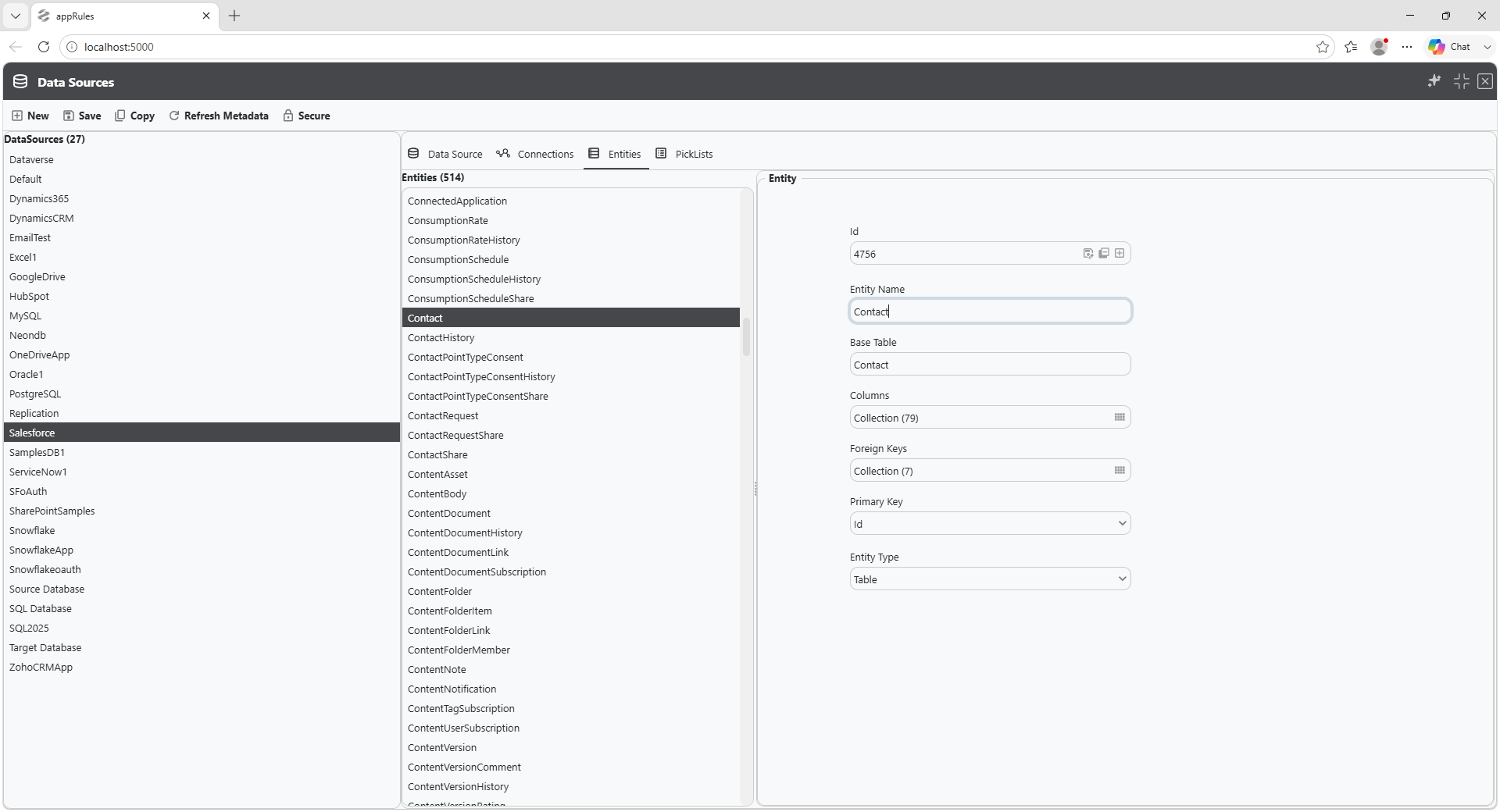This screenshot has height=812, width=1500.
Task: Click the remove-copy icon in Id field
Action: pyautogui.click(x=1104, y=253)
